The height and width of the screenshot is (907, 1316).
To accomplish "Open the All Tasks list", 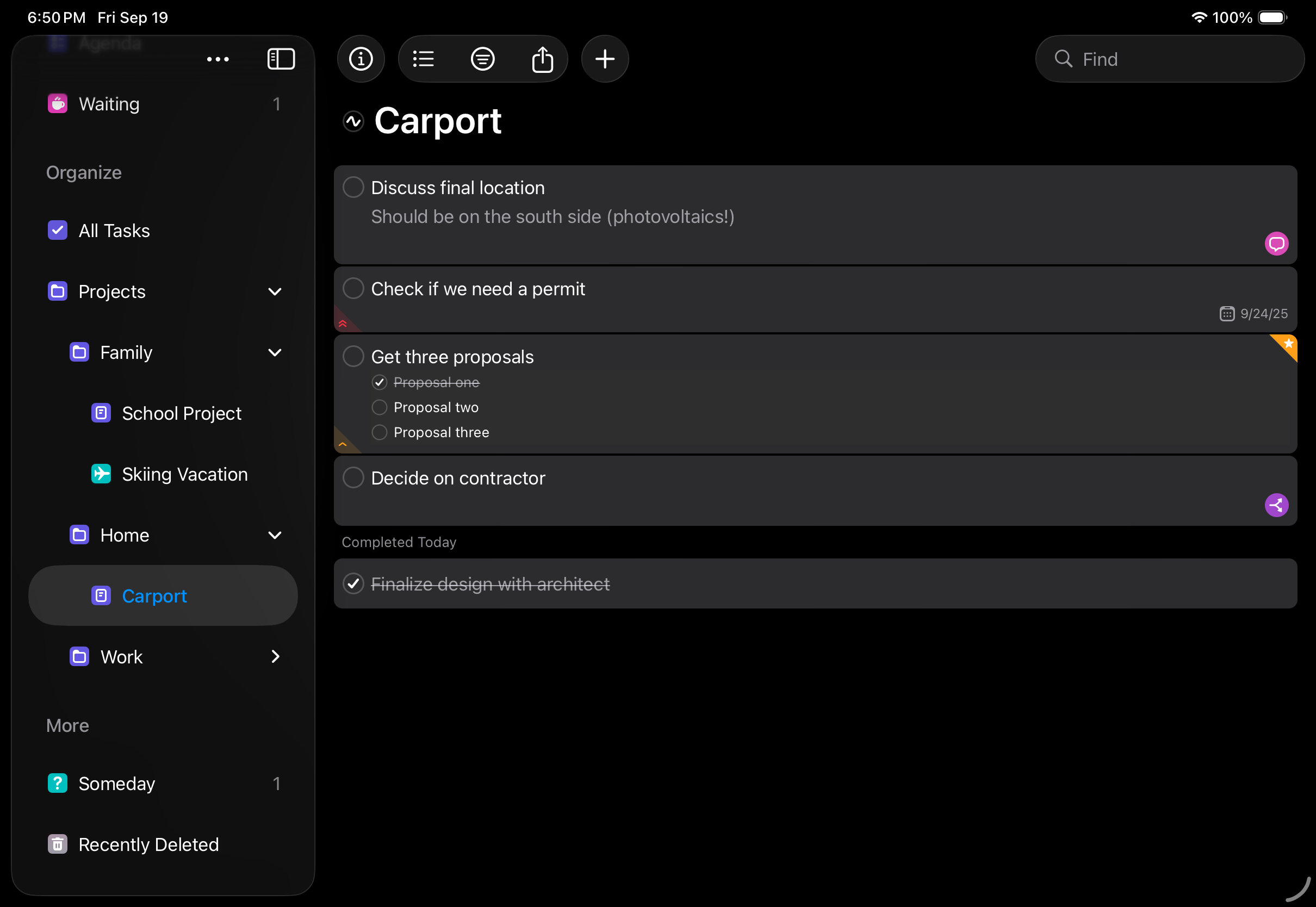I will click(114, 231).
